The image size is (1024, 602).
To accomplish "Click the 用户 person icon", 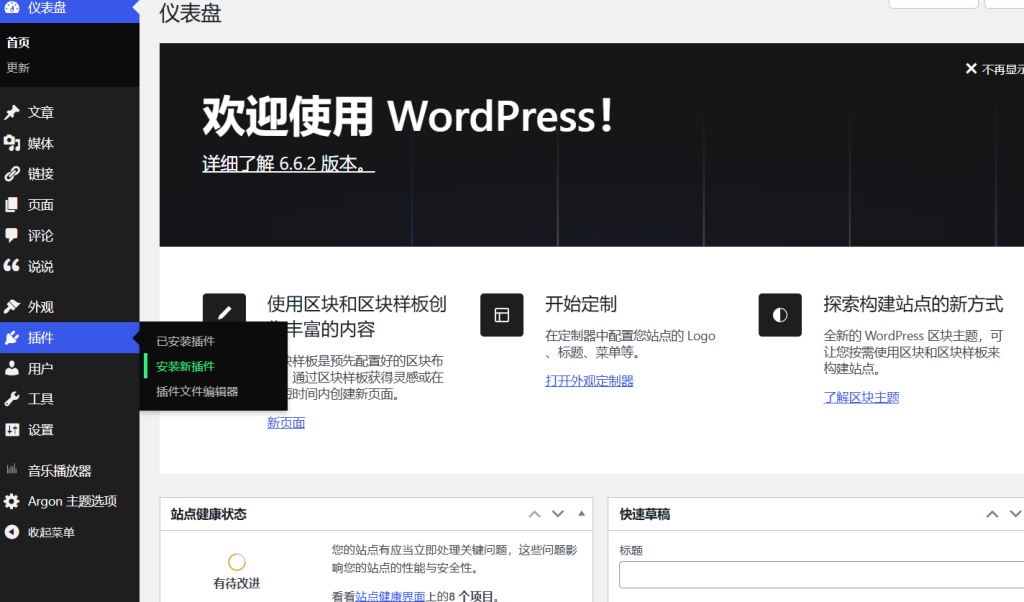I will pos(12,369).
